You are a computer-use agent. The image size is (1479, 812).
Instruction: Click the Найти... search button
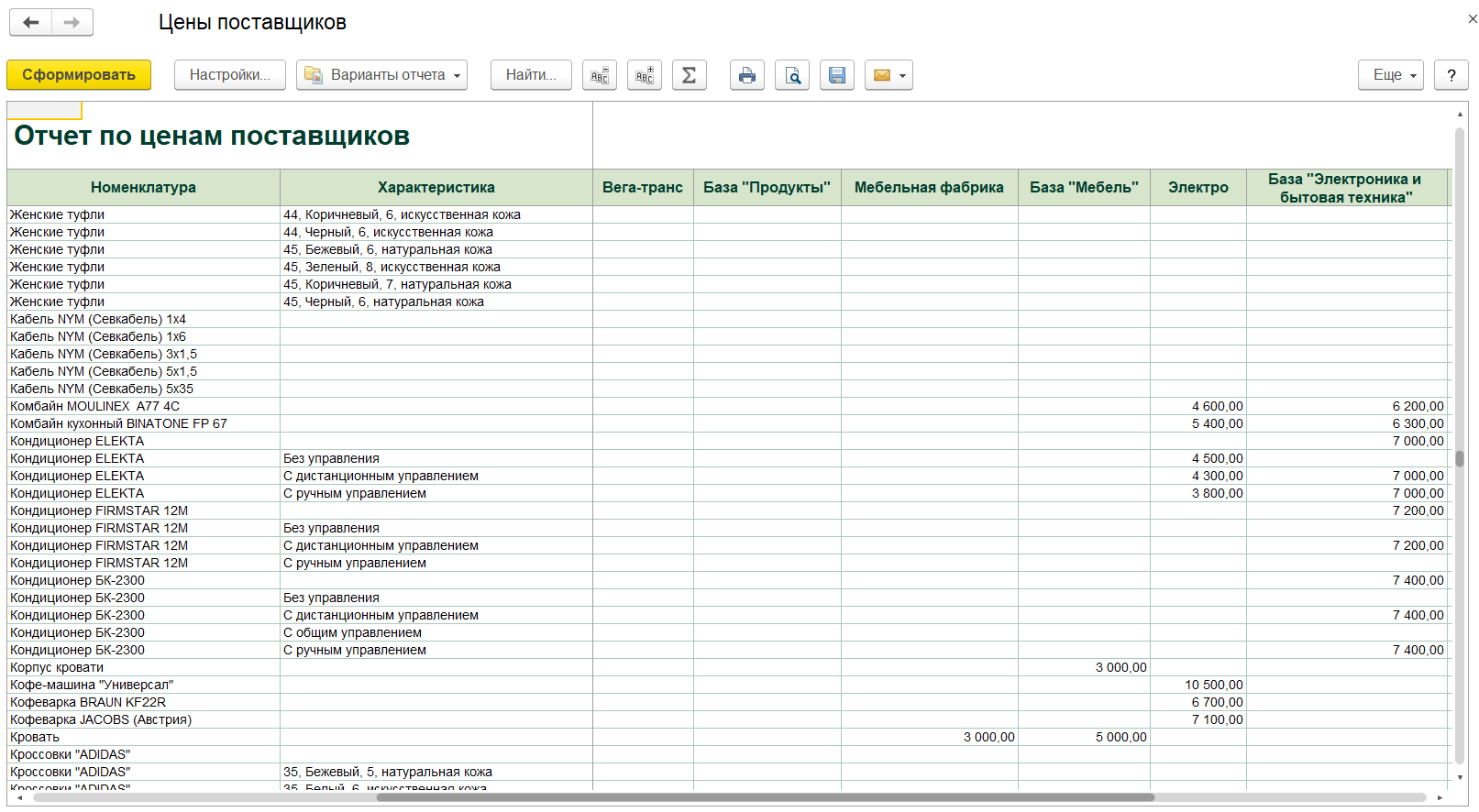531,75
